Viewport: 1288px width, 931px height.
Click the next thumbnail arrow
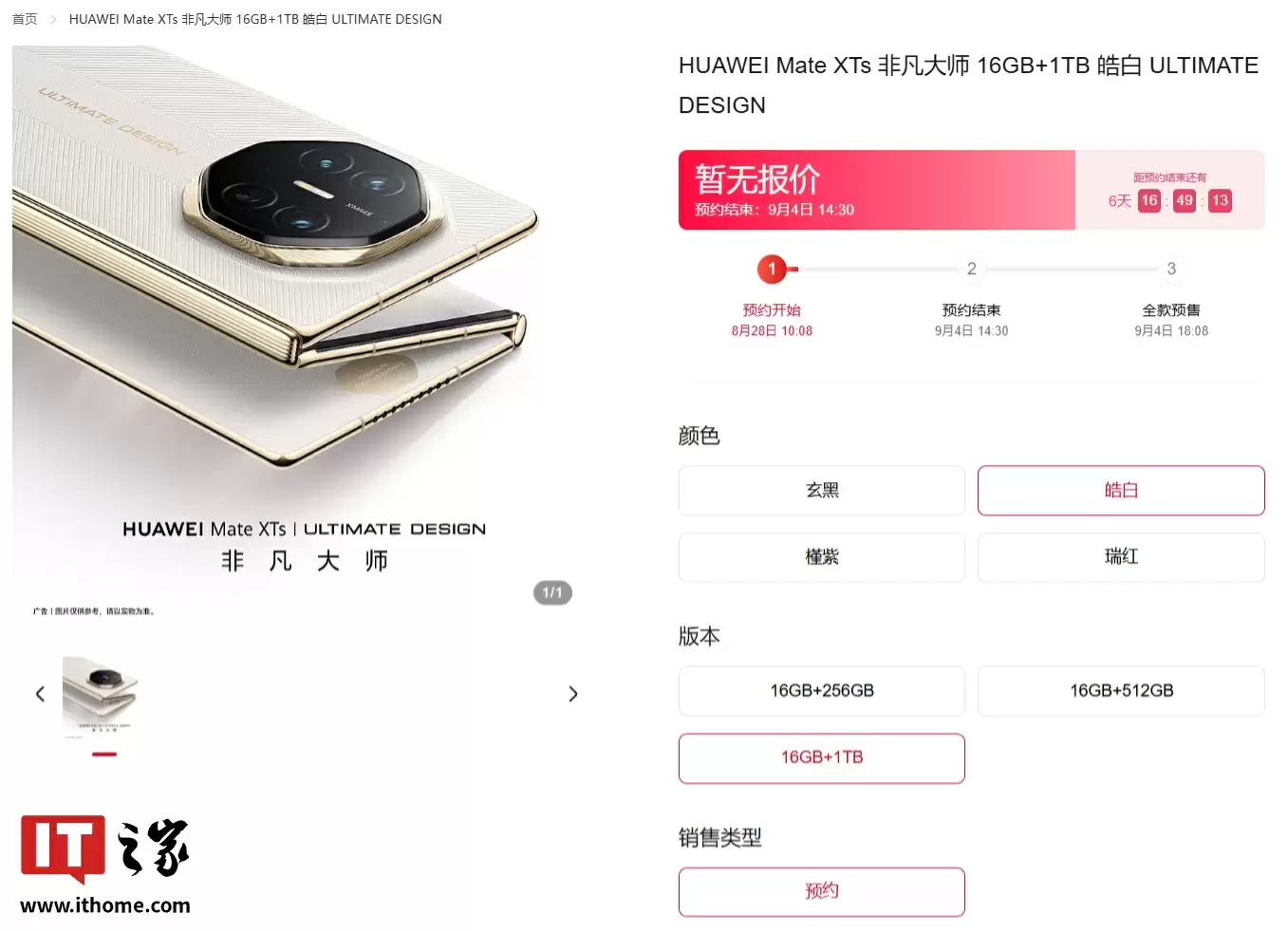coord(573,694)
